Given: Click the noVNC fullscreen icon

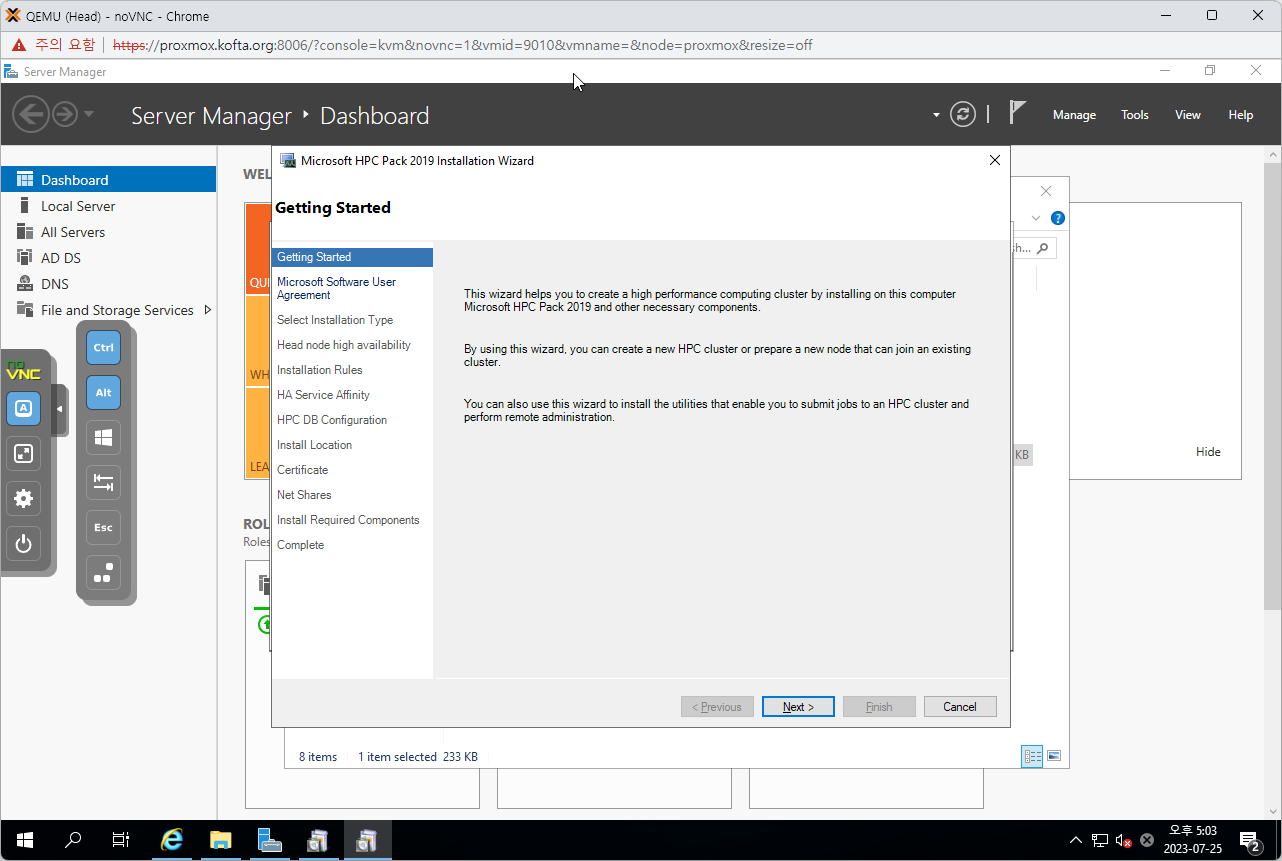Looking at the screenshot, I should tap(24, 453).
